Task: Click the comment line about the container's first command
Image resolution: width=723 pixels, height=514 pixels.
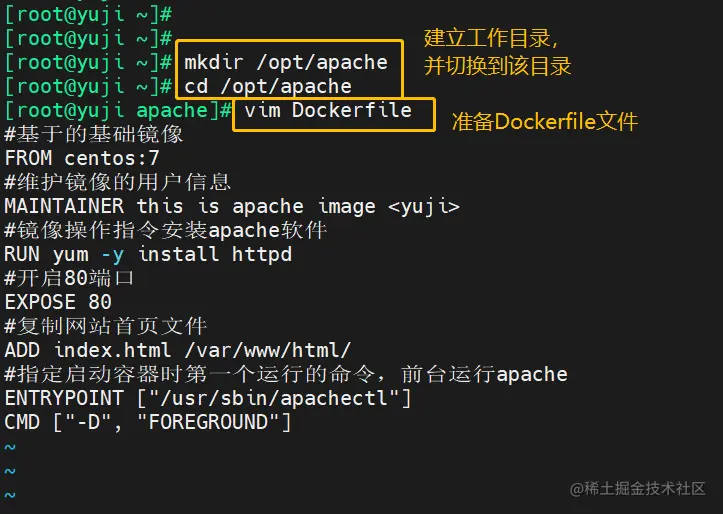Action: (x=286, y=374)
